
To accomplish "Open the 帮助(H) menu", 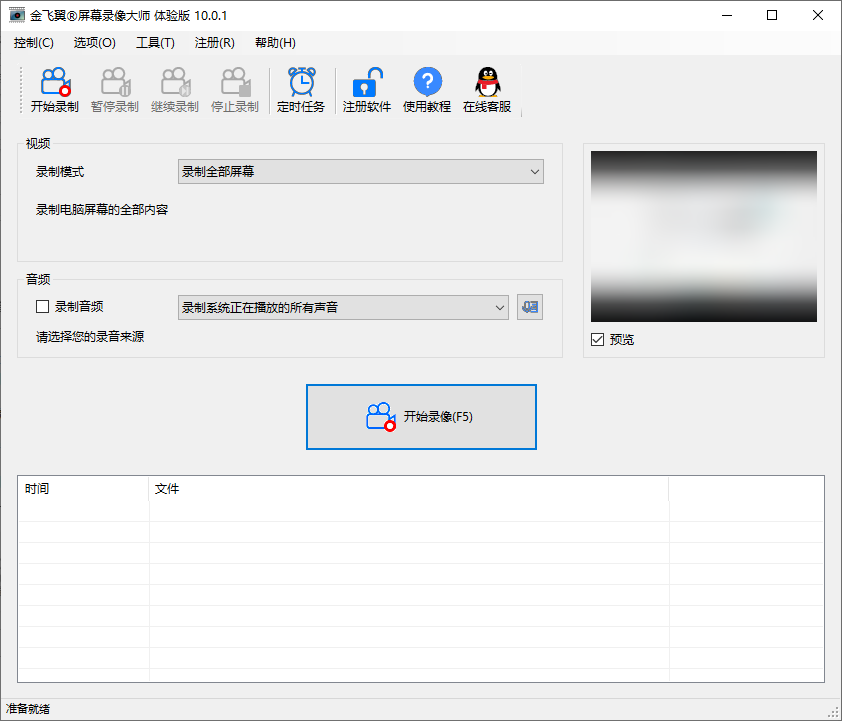I will click(275, 43).
